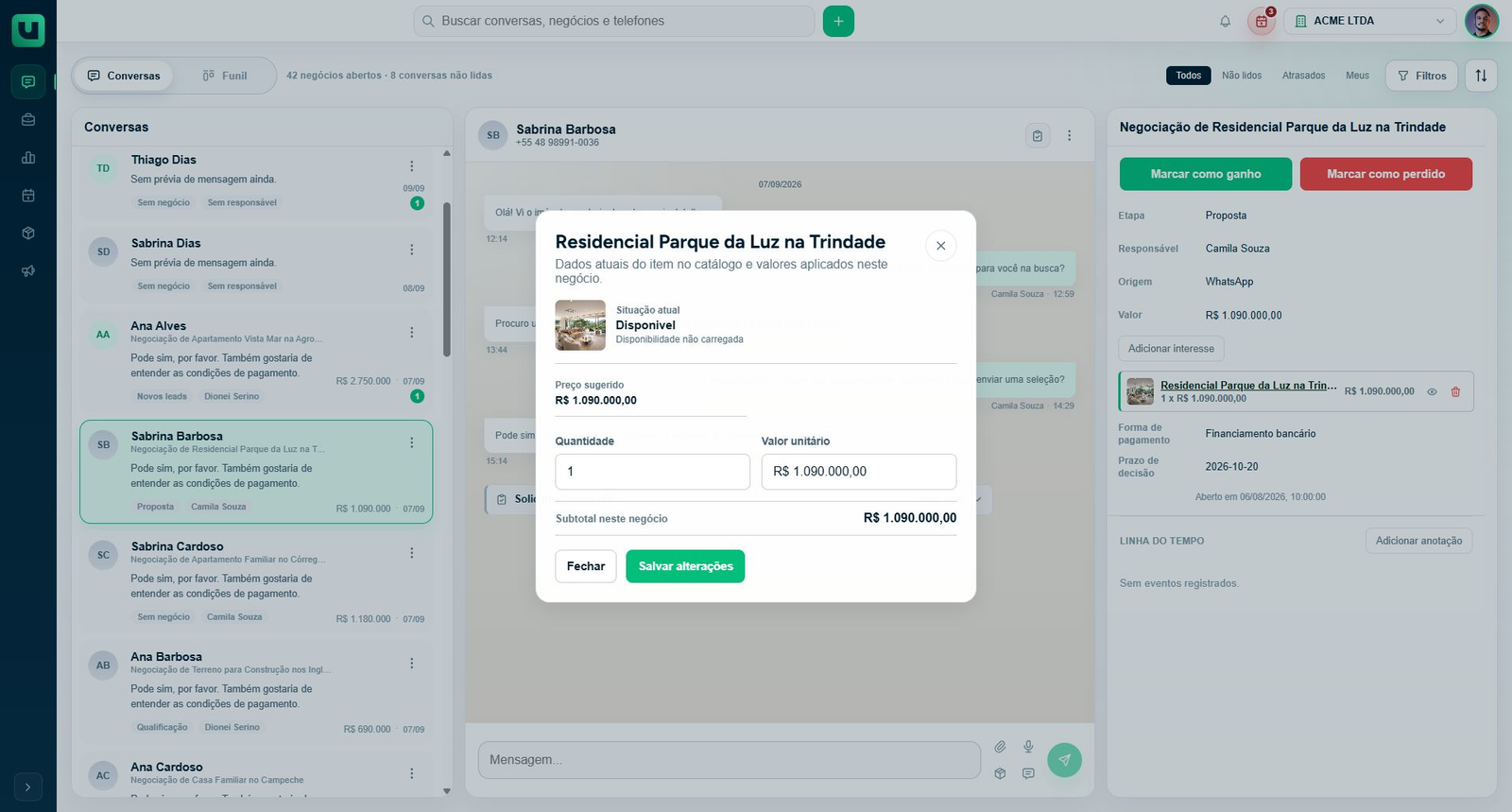This screenshot has width=1512, height=812.
Task: Toggle the eye icon on the interest item
Action: click(1432, 391)
